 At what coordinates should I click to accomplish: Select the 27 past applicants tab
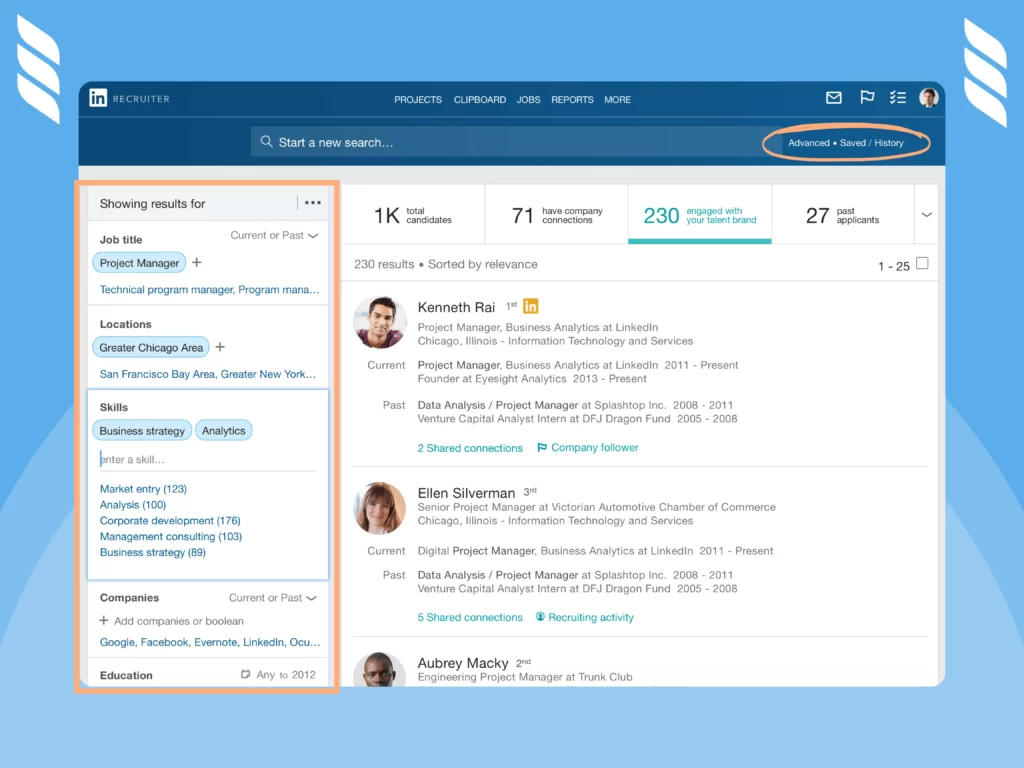pos(842,214)
